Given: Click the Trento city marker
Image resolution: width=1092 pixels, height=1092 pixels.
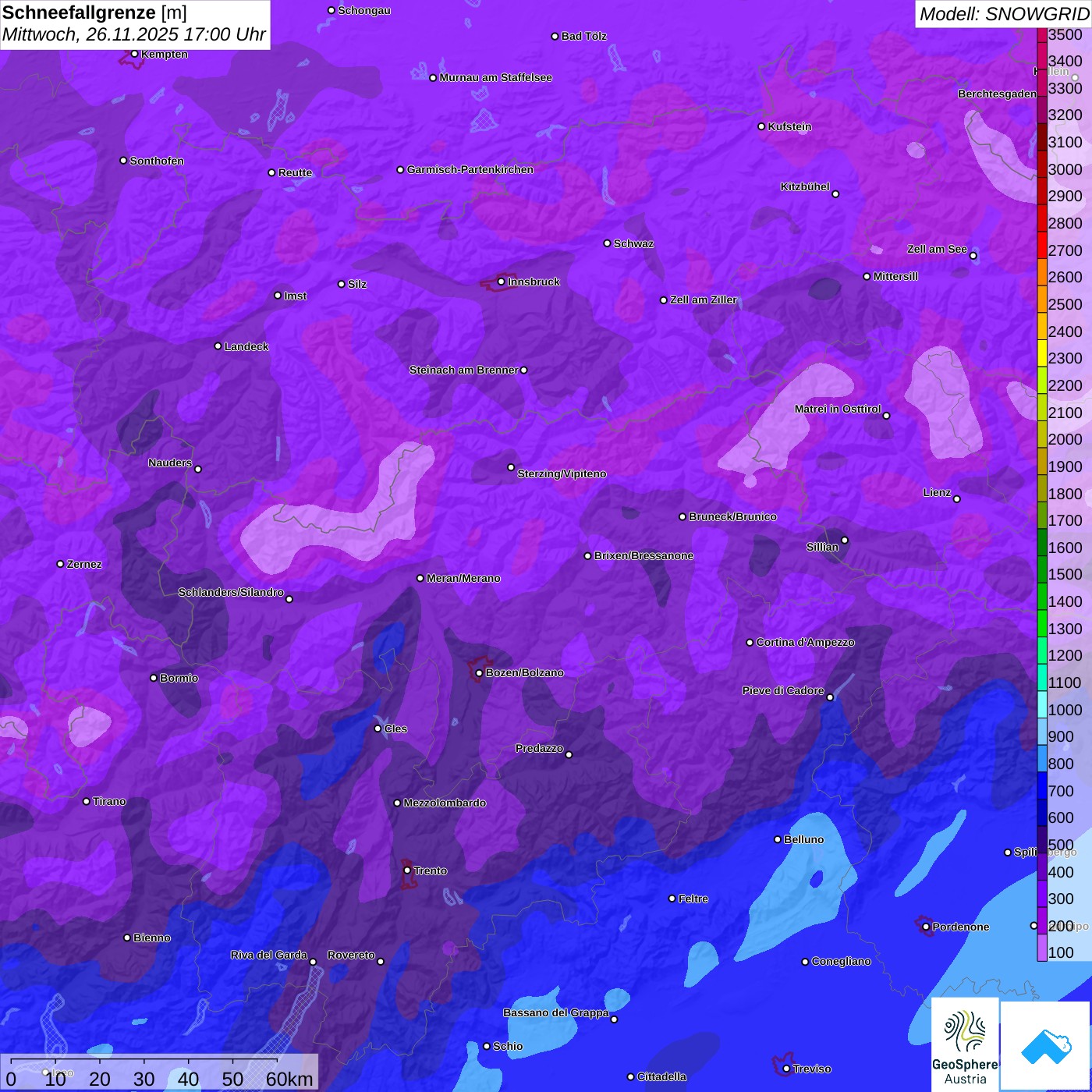Looking at the screenshot, I should (x=407, y=870).
